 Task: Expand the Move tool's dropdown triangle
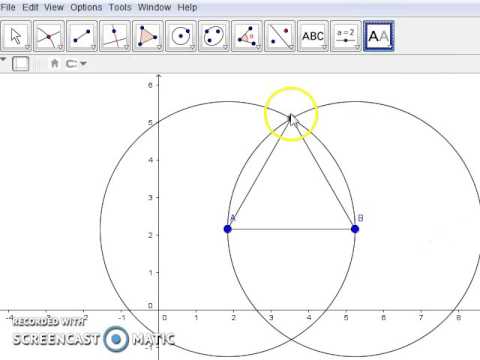tap(27, 47)
